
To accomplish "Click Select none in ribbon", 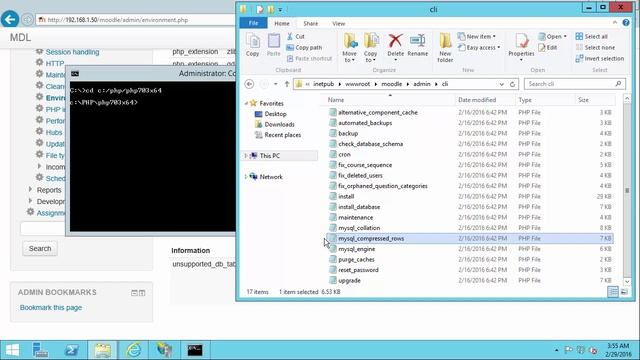I will (x=596, y=47).
